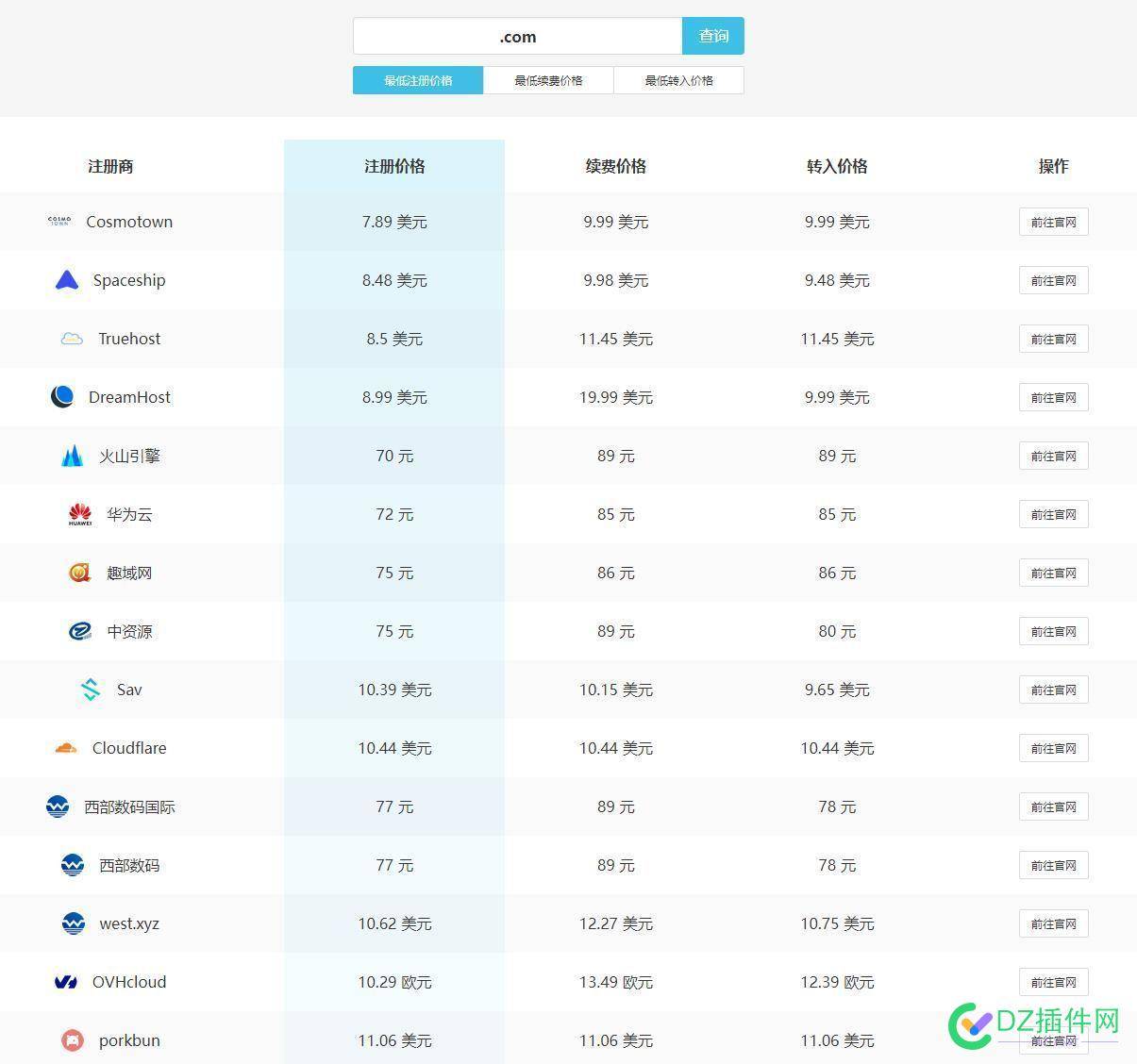The height and width of the screenshot is (1064, 1137).
Task: Click the 8.5 美元 registration price
Action: (394, 339)
